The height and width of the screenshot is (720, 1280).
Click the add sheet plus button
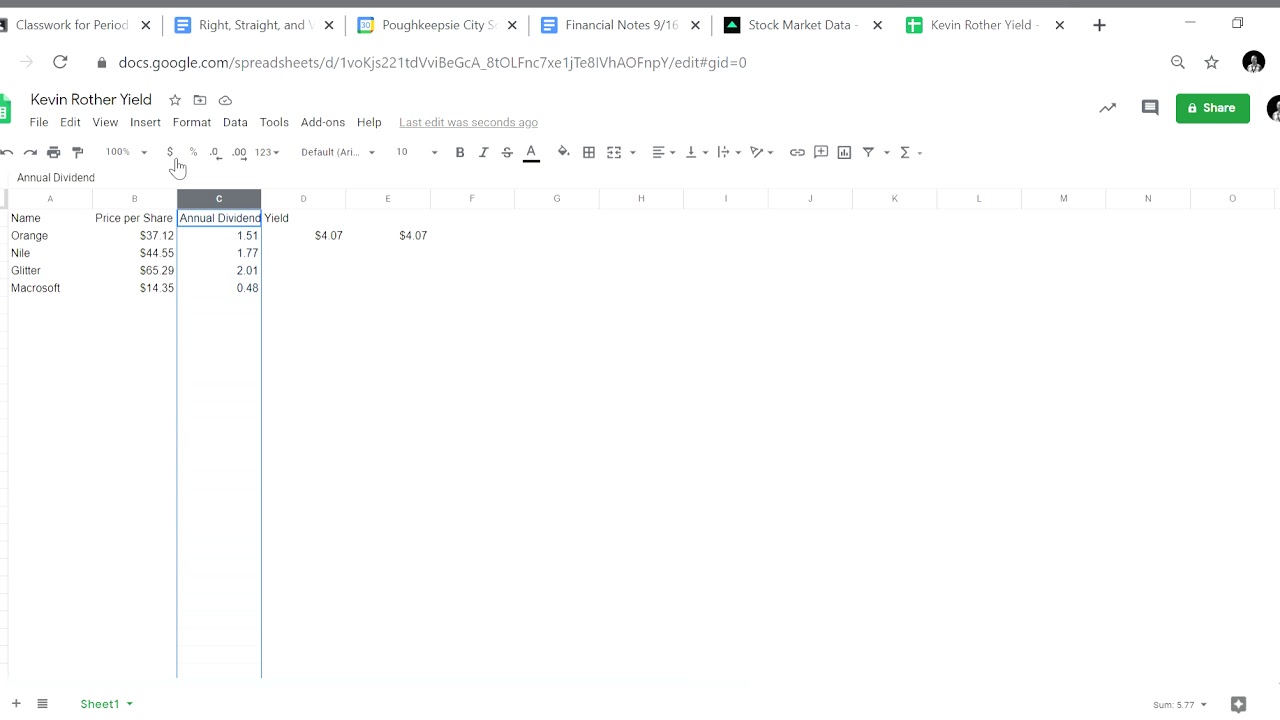(16, 704)
